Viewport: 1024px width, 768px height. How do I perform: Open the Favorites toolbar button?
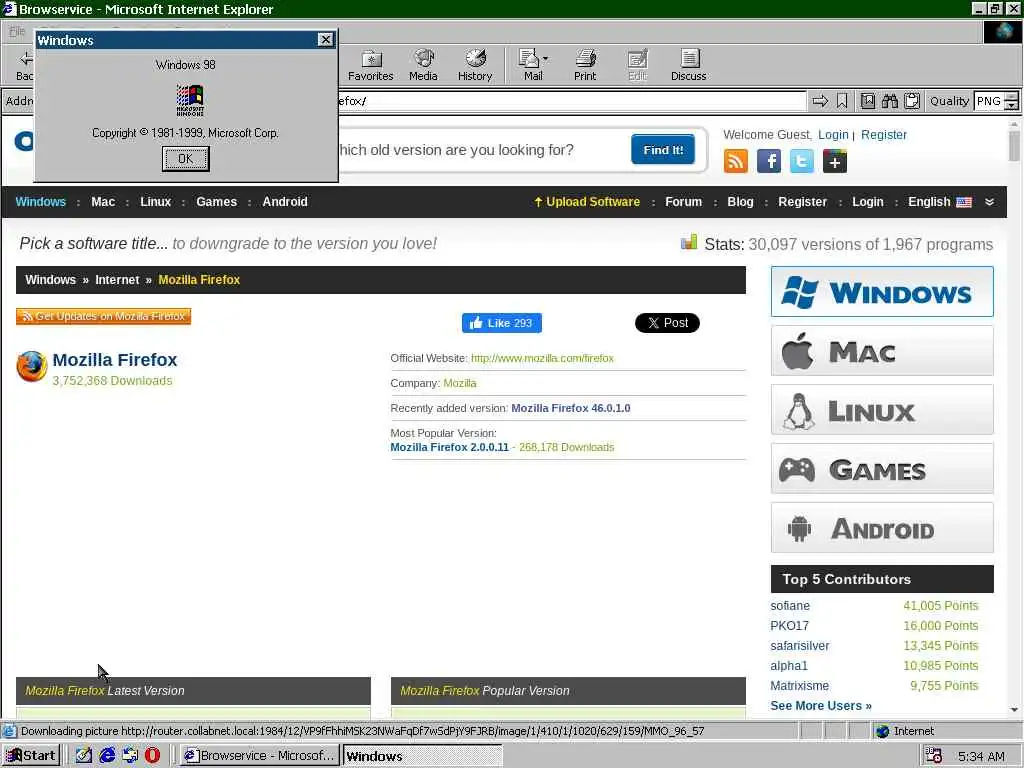tap(371, 65)
